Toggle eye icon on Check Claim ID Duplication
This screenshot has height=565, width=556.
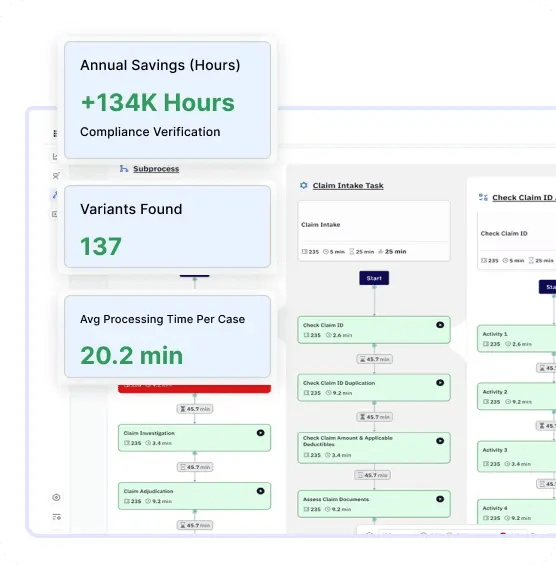tap(440, 383)
